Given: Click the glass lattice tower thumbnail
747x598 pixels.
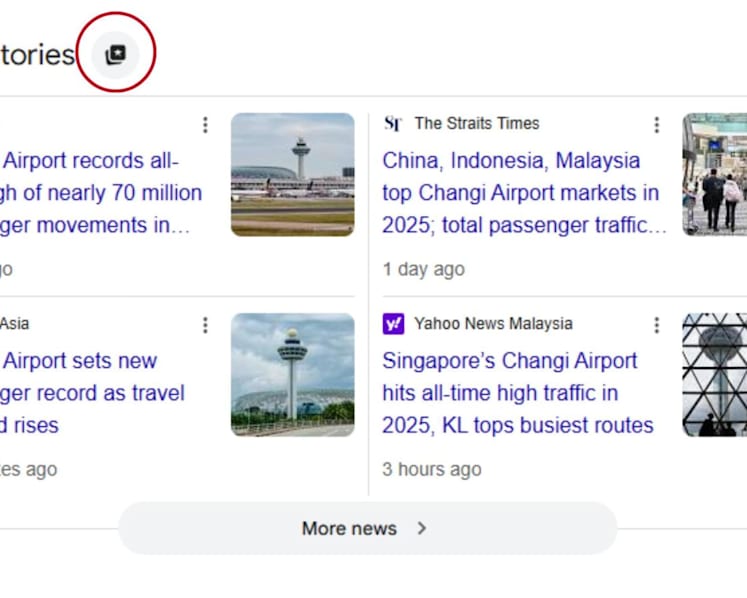Looking at the screenshot, I should (x=715, y=375).
